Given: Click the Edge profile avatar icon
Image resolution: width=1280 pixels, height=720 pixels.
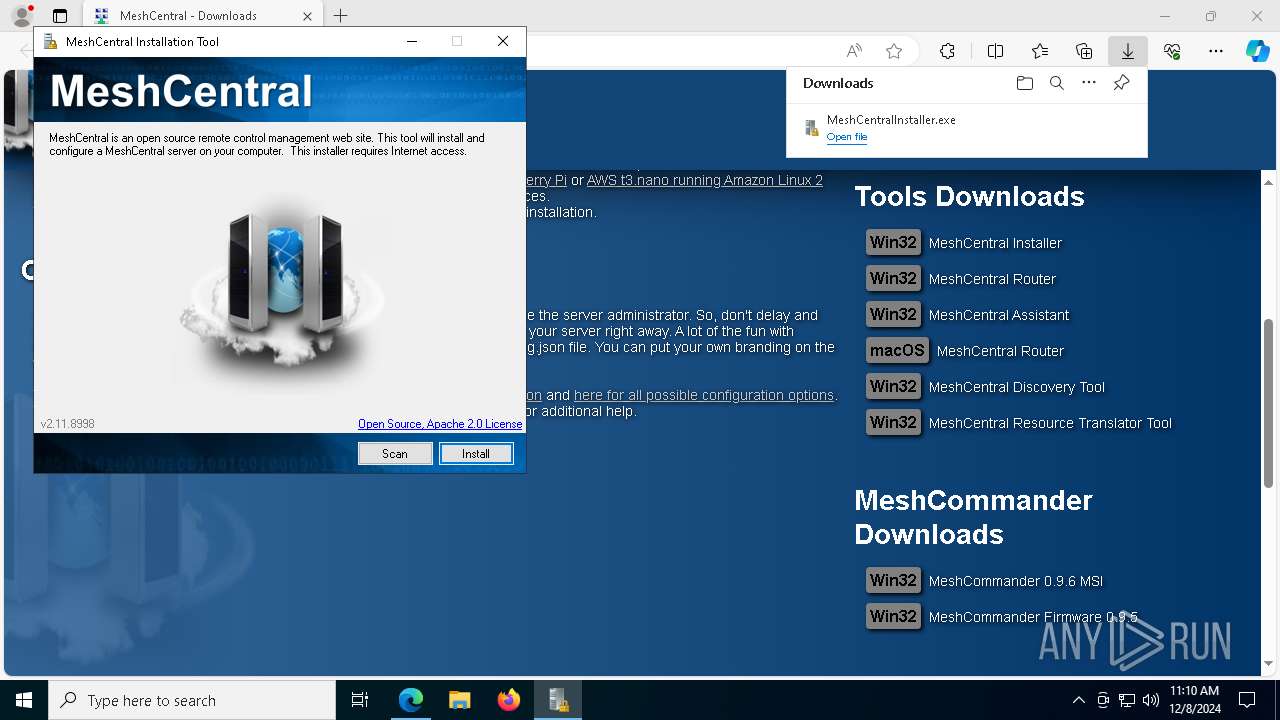Looking at the screenshot, I should pos(22,16).
